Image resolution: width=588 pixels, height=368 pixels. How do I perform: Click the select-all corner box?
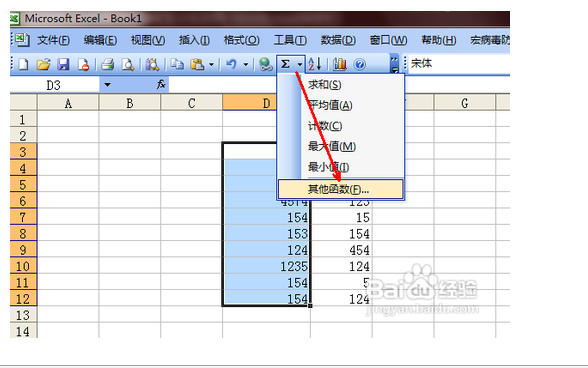click(23, 102)
